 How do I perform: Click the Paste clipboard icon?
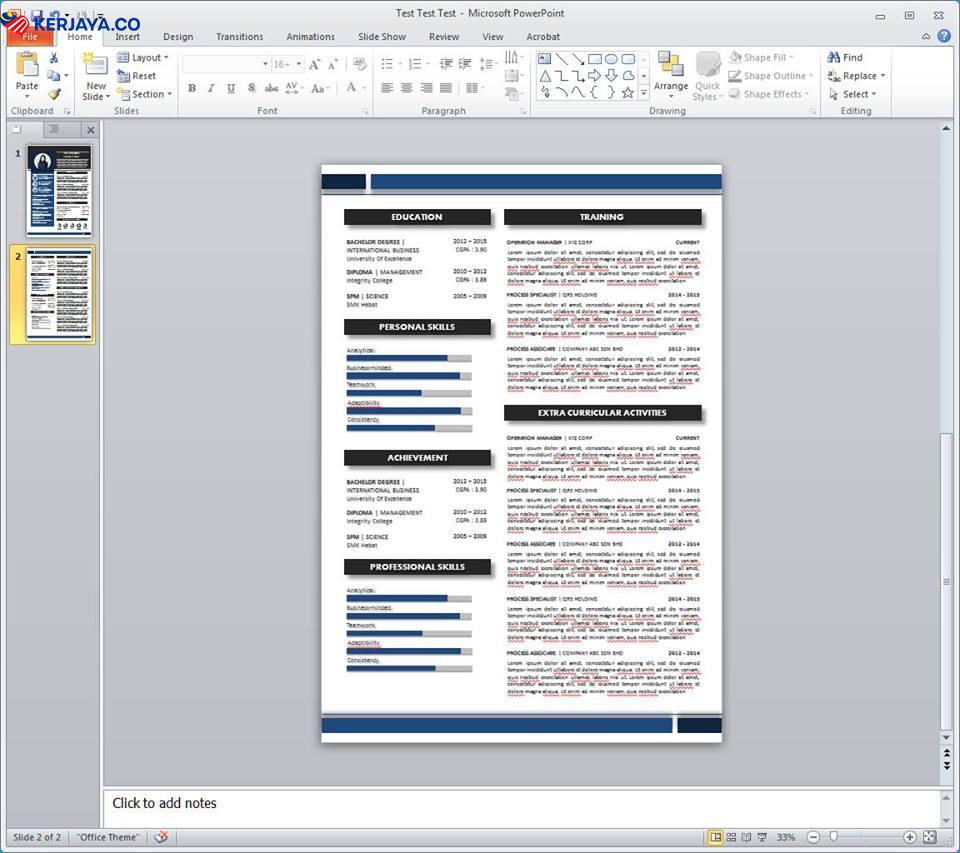26,65
